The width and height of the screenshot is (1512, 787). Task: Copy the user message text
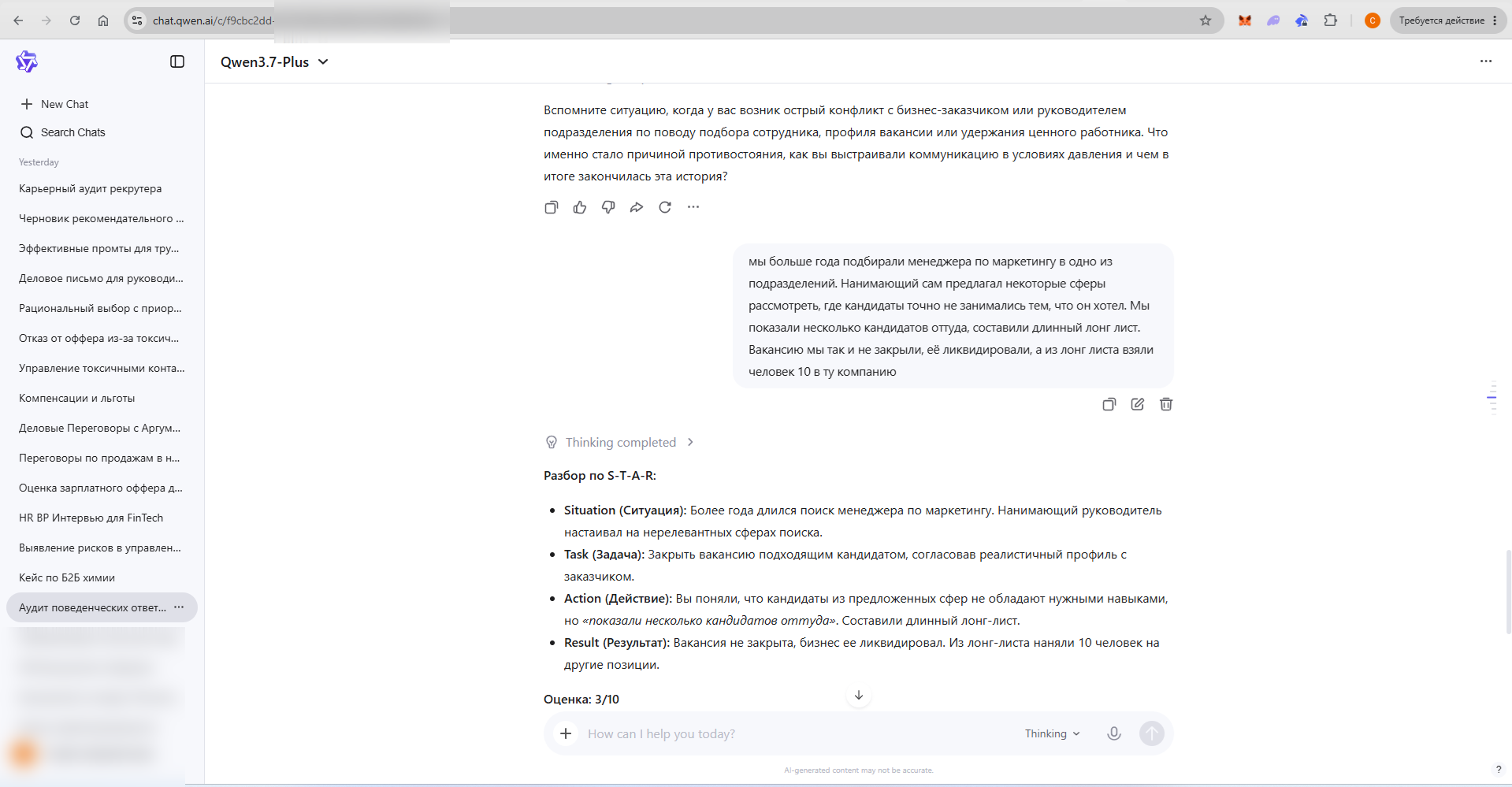click(1109, 404)
